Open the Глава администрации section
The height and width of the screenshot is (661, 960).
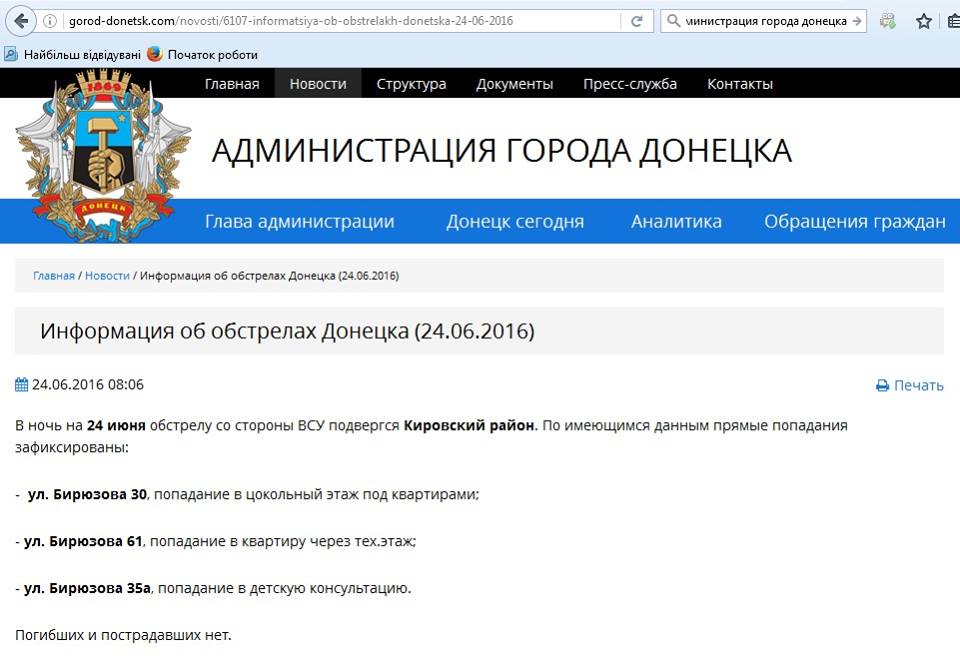coord(299,222)
